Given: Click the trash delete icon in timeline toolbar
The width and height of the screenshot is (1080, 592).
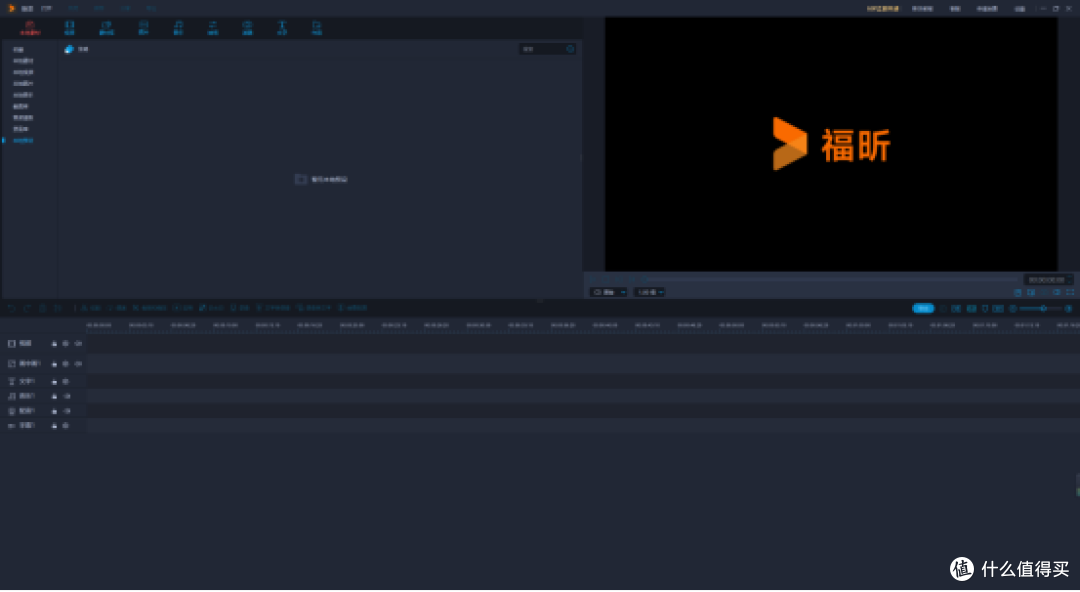Looking at the screenshot, I should pyautogui.click(x=43, y=308).
